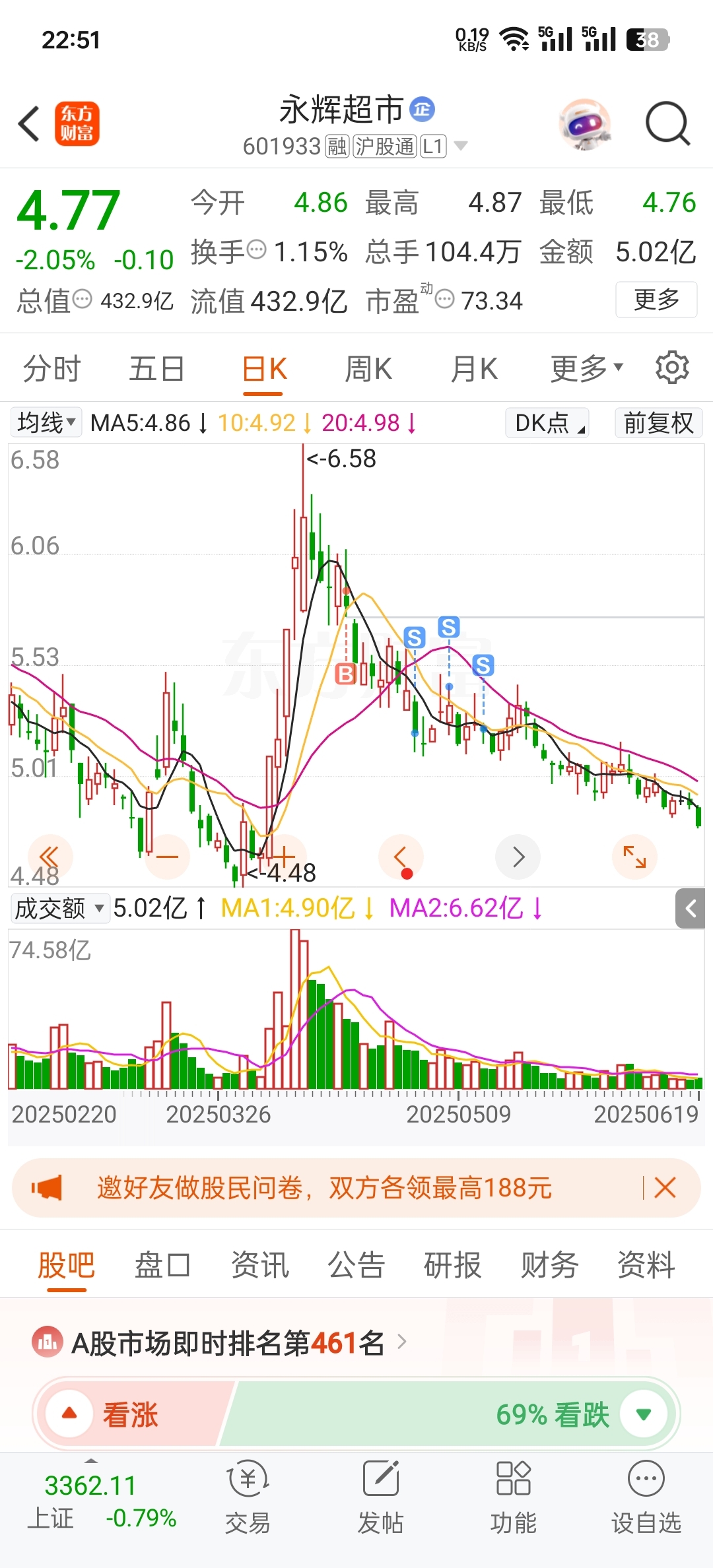Image resolution: width=713 pixels, height=1568 pixels.
Task: Tap MA2:6.62亿 volume label
Action: click(x=465, y=908)
